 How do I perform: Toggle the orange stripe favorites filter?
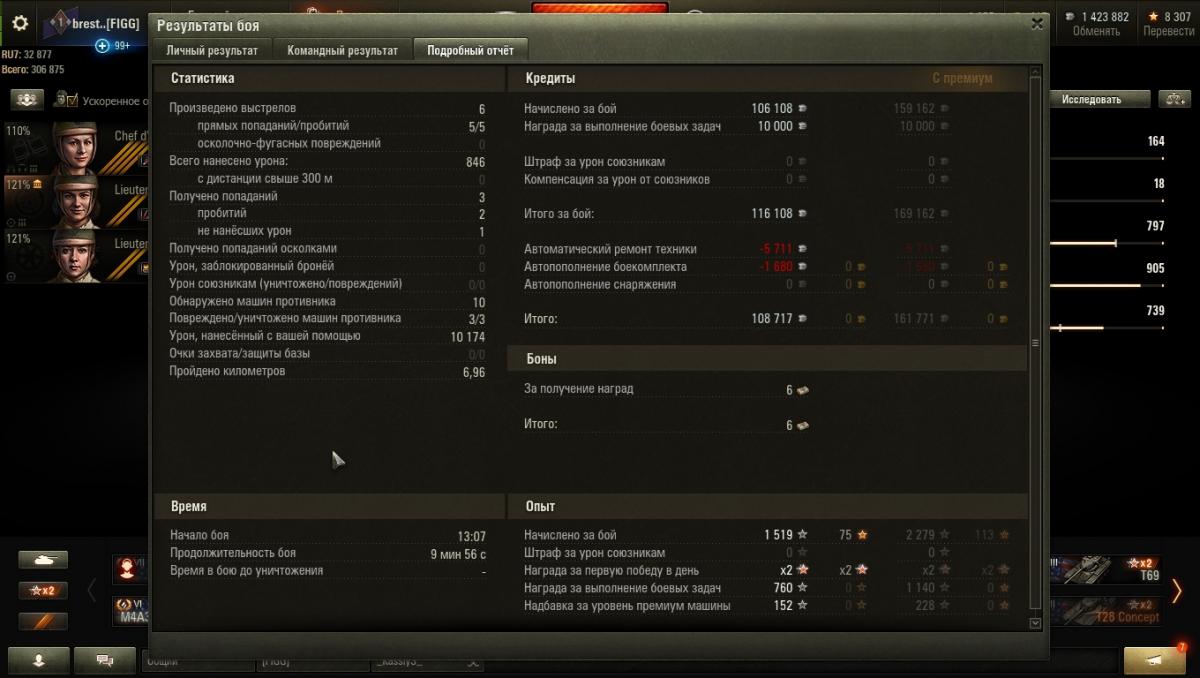pos(43,621)
